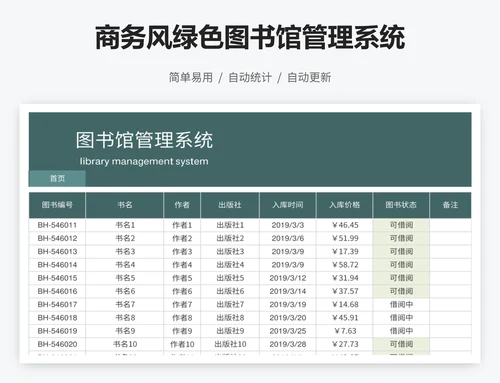500x383 pixels.
Task: Select the 图书状态 column header
Action: point(401,205)
